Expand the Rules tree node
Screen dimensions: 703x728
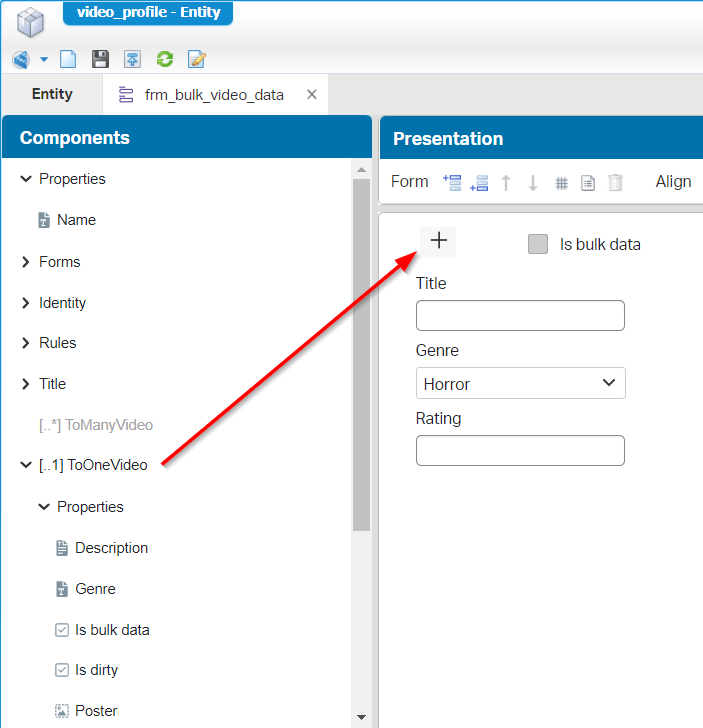[x=26, y=343]
